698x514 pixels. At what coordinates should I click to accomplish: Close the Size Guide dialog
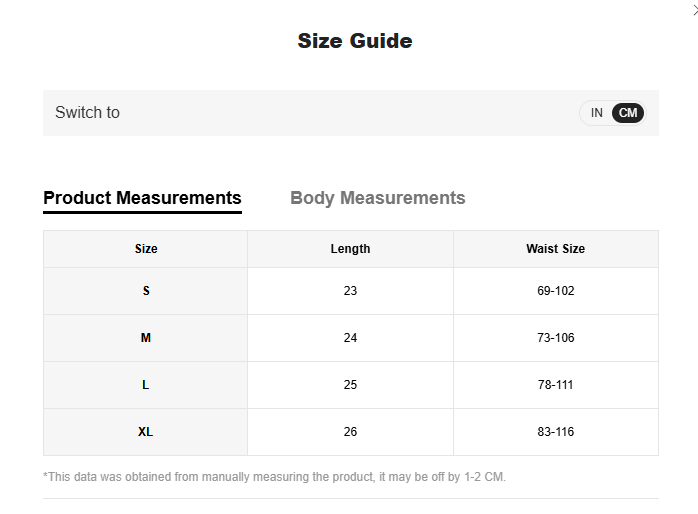pyautogui.click(x=693, y=10)
